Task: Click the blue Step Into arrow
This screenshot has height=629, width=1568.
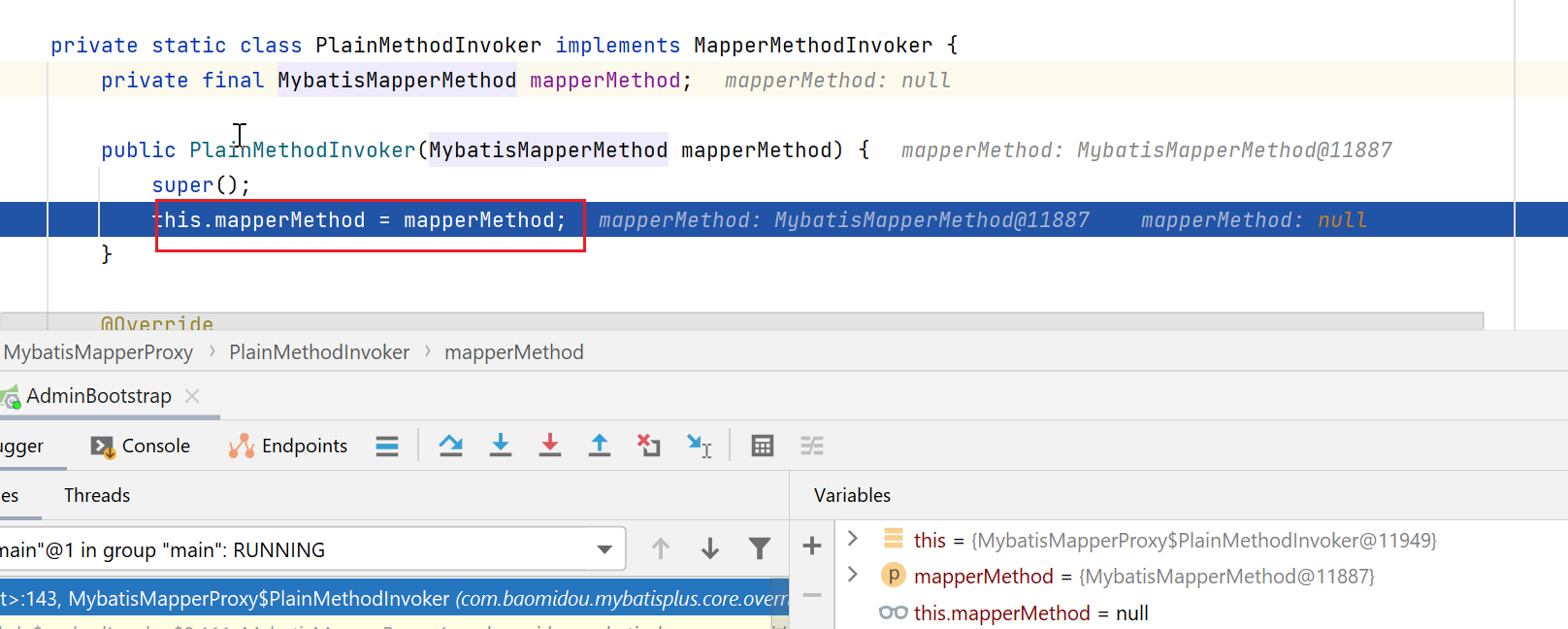Action: (501, 446)
